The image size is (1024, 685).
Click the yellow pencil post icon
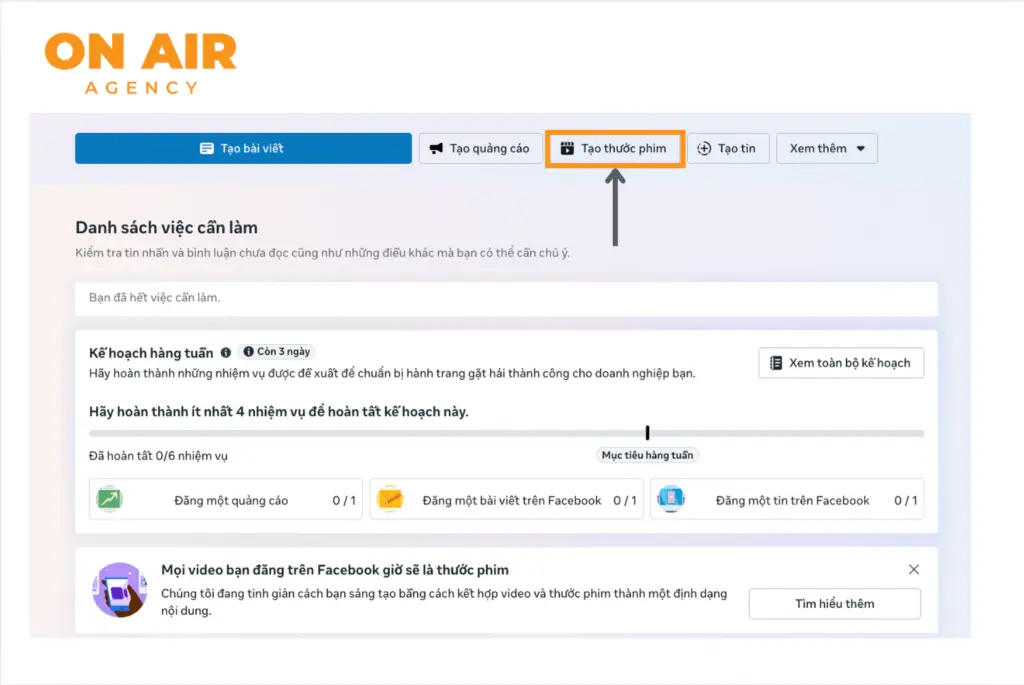click(x=390, y=500)
